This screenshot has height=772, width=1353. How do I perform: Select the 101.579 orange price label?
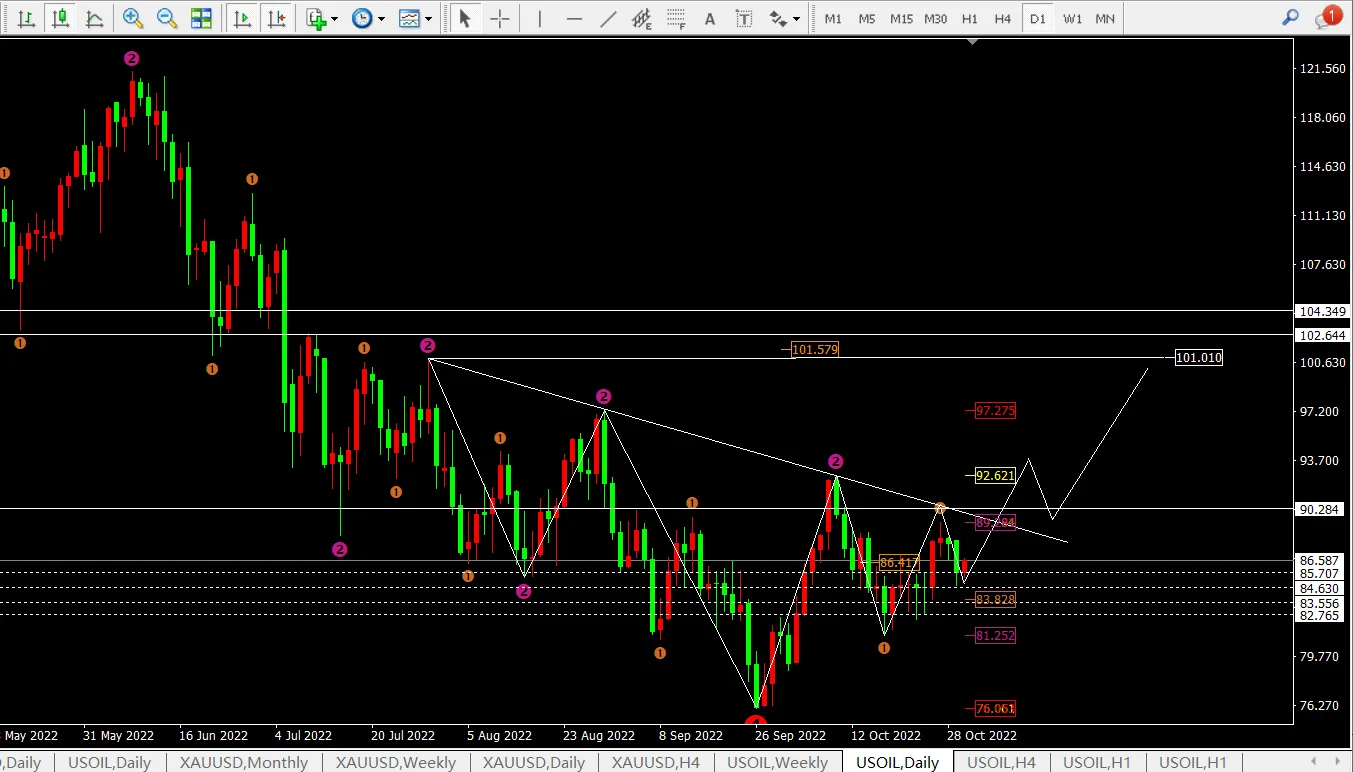(815, 349)
